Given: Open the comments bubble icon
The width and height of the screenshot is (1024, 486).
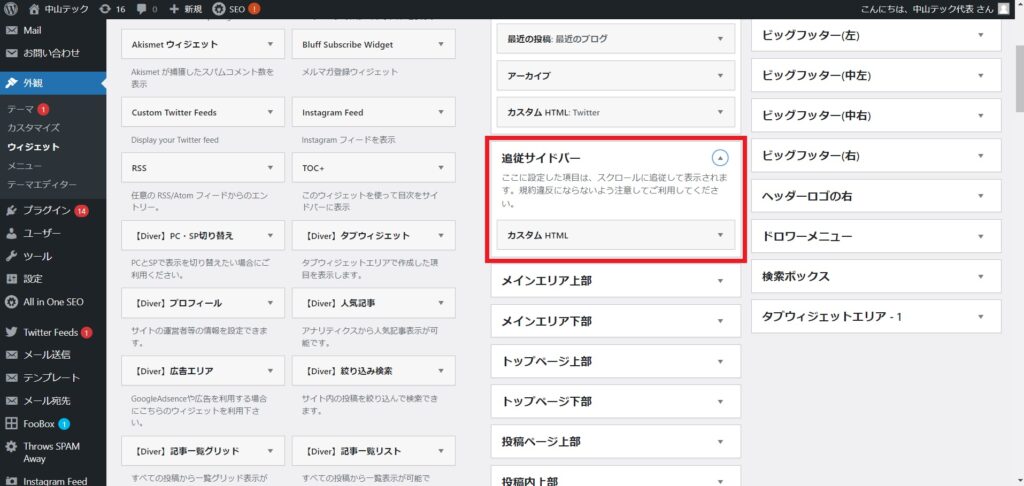Looking at the screenshot, I should [141, 9].
